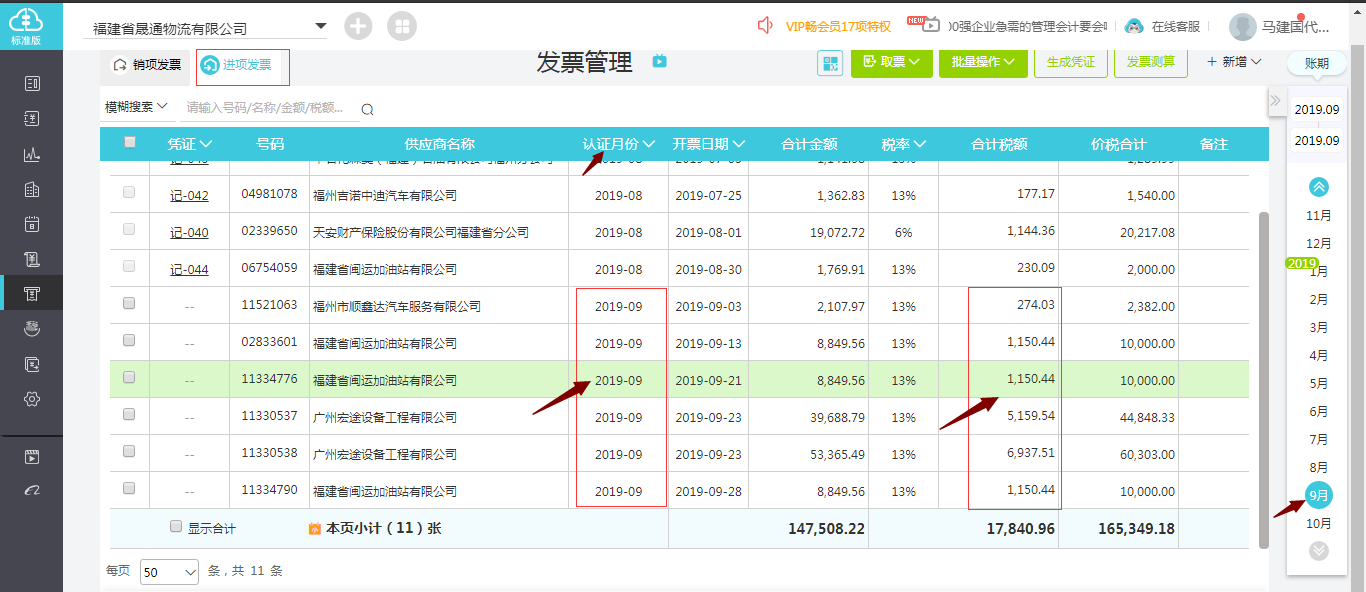
Task: Toggle the select-all checkbox in table header
Action: [x=129, y=143]
